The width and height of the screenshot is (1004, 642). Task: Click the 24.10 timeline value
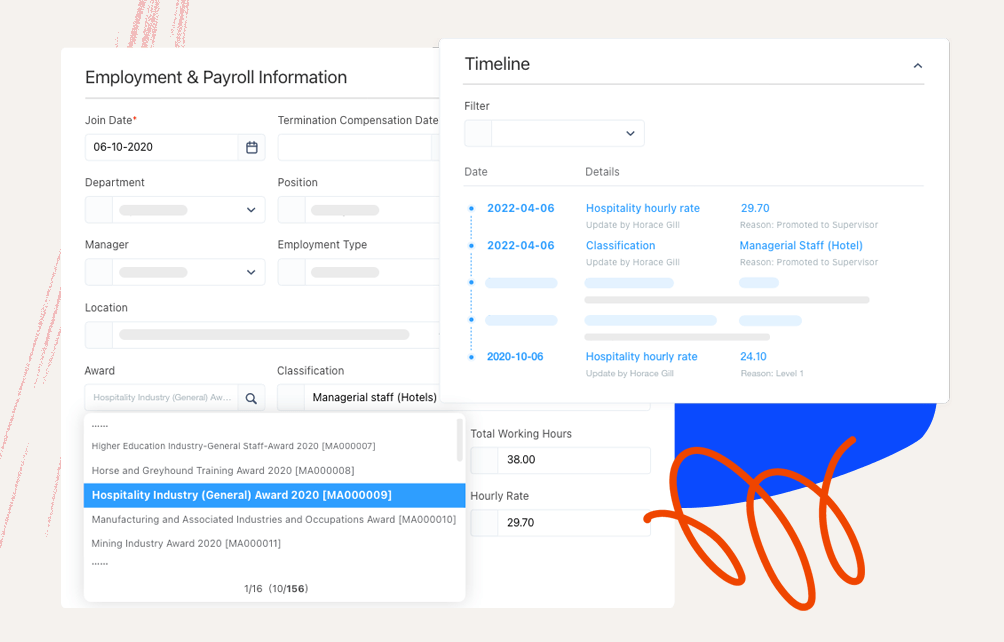753,357
